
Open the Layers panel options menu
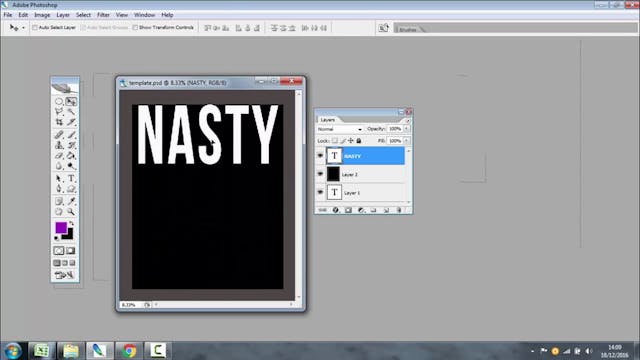[x=407, y=120]
